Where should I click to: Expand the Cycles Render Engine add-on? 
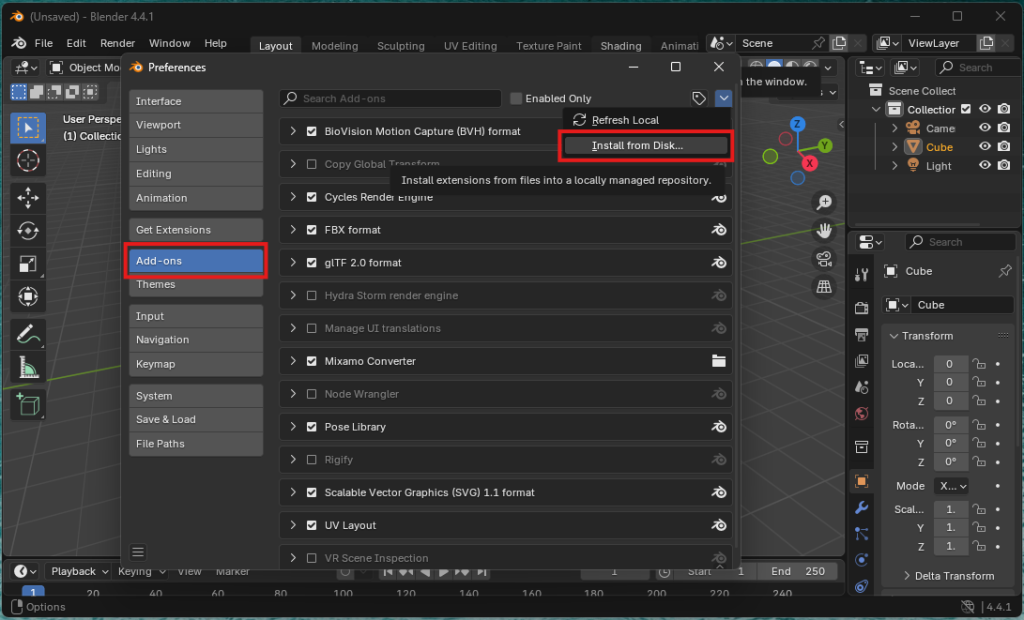pyautogui.click(x=293, y=197)
